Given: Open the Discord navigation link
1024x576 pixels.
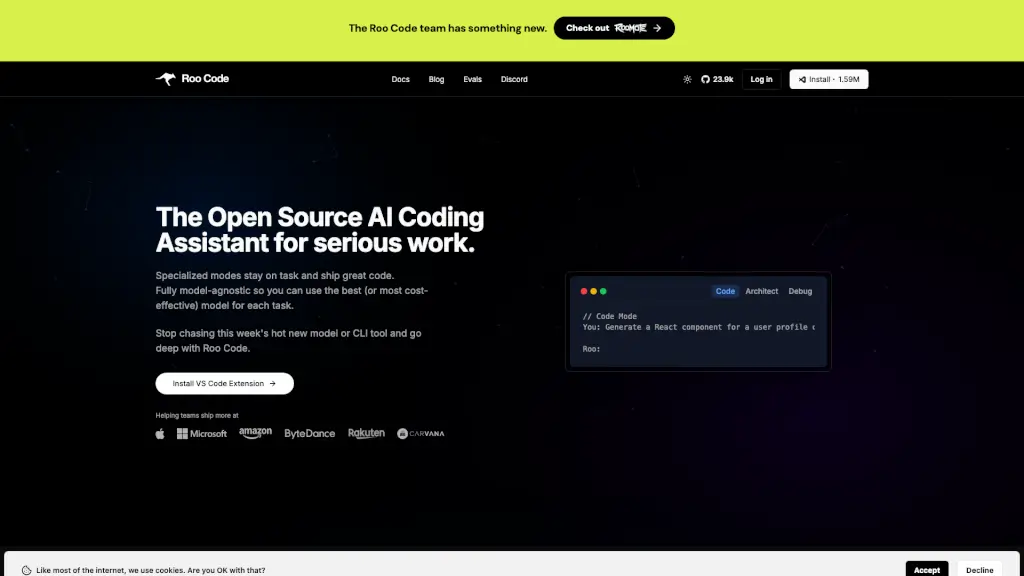Looking at the screenshot, I should (514, 79).
